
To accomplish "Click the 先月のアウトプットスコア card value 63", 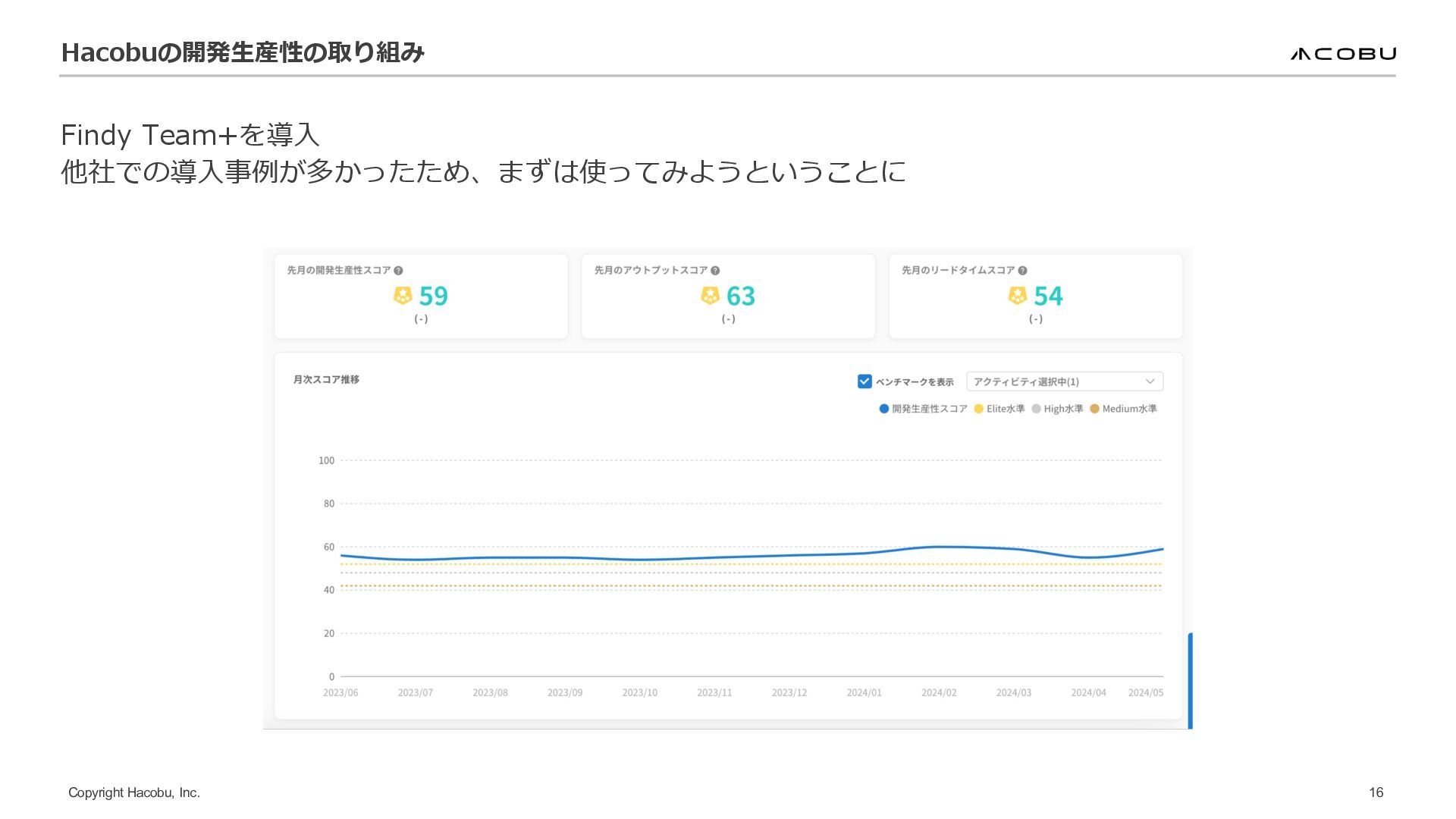I will [x=741, y=296].
